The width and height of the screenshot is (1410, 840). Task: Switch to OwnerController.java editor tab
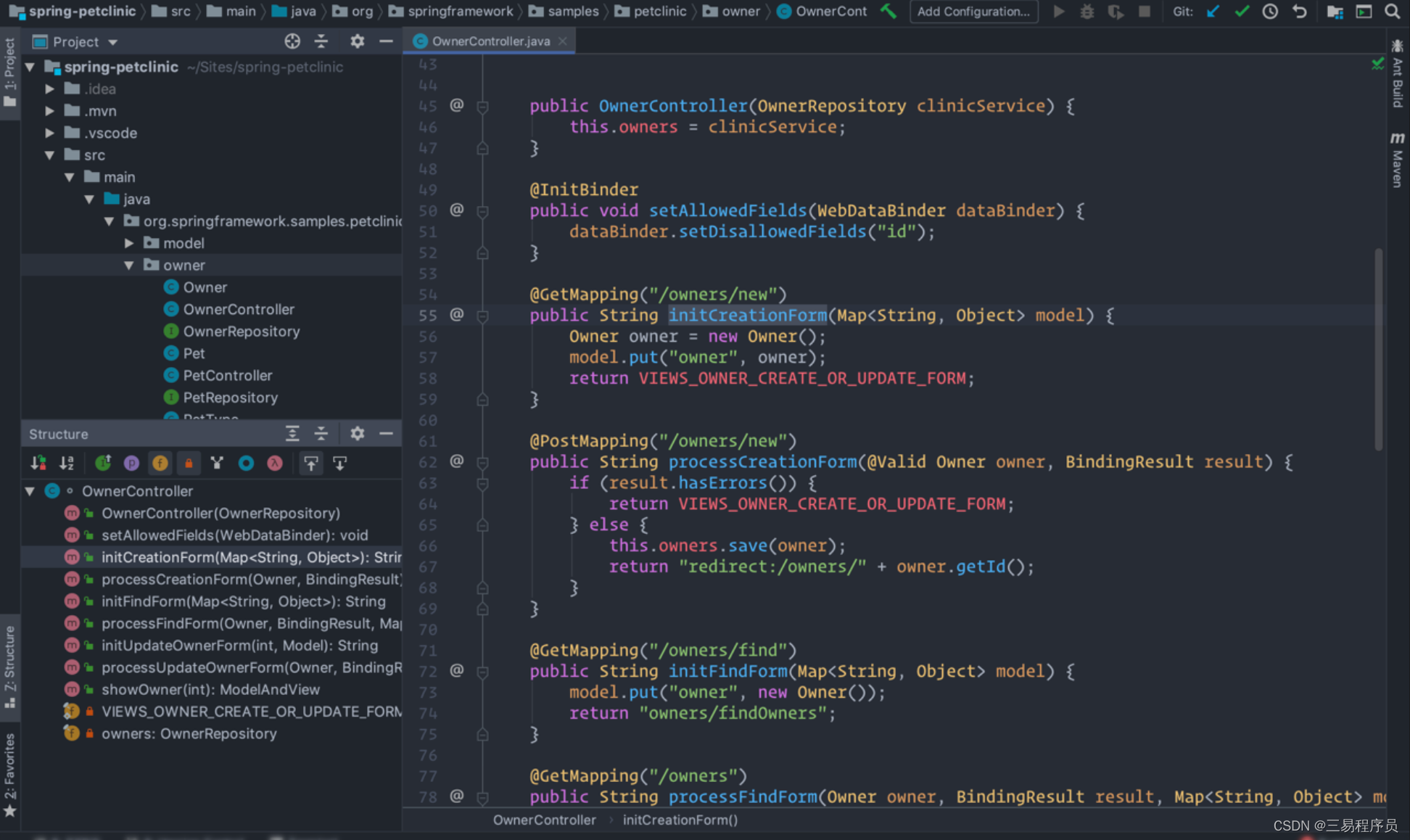(490, 41)
